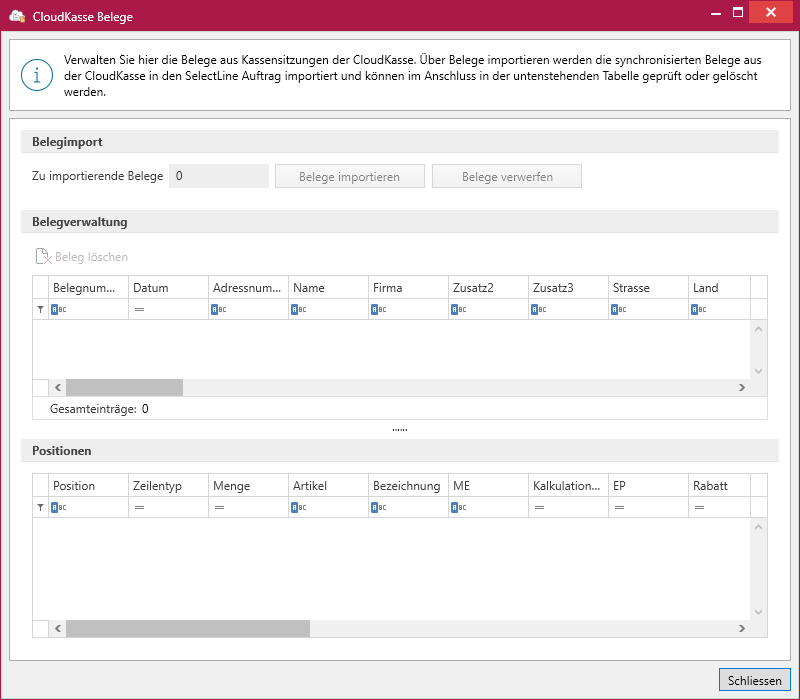Open the Firma column filter condition icon

pos(379,309)
